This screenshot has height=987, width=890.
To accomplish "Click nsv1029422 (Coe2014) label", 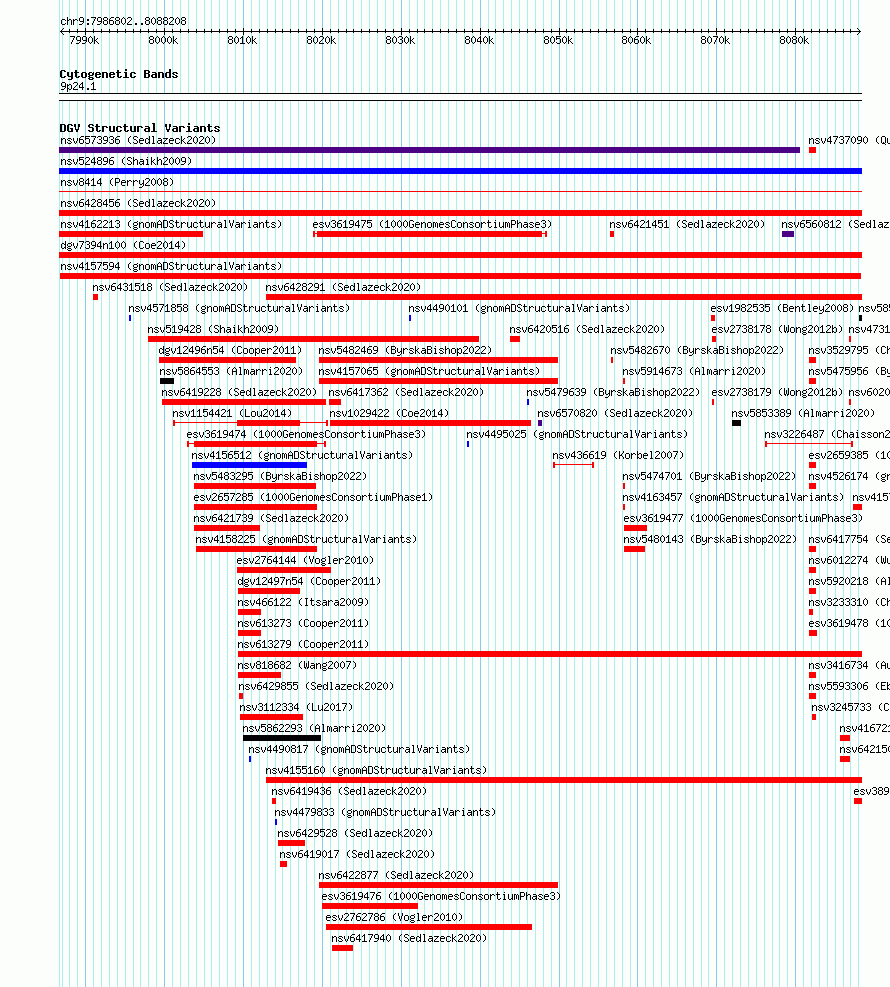I will (390, 414).
